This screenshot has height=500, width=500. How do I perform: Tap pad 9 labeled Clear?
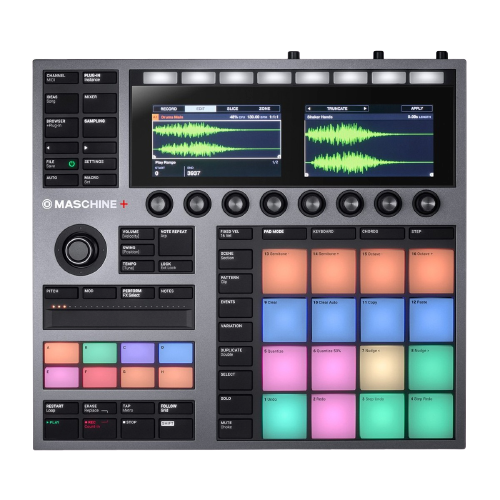(x=285, y=320)
